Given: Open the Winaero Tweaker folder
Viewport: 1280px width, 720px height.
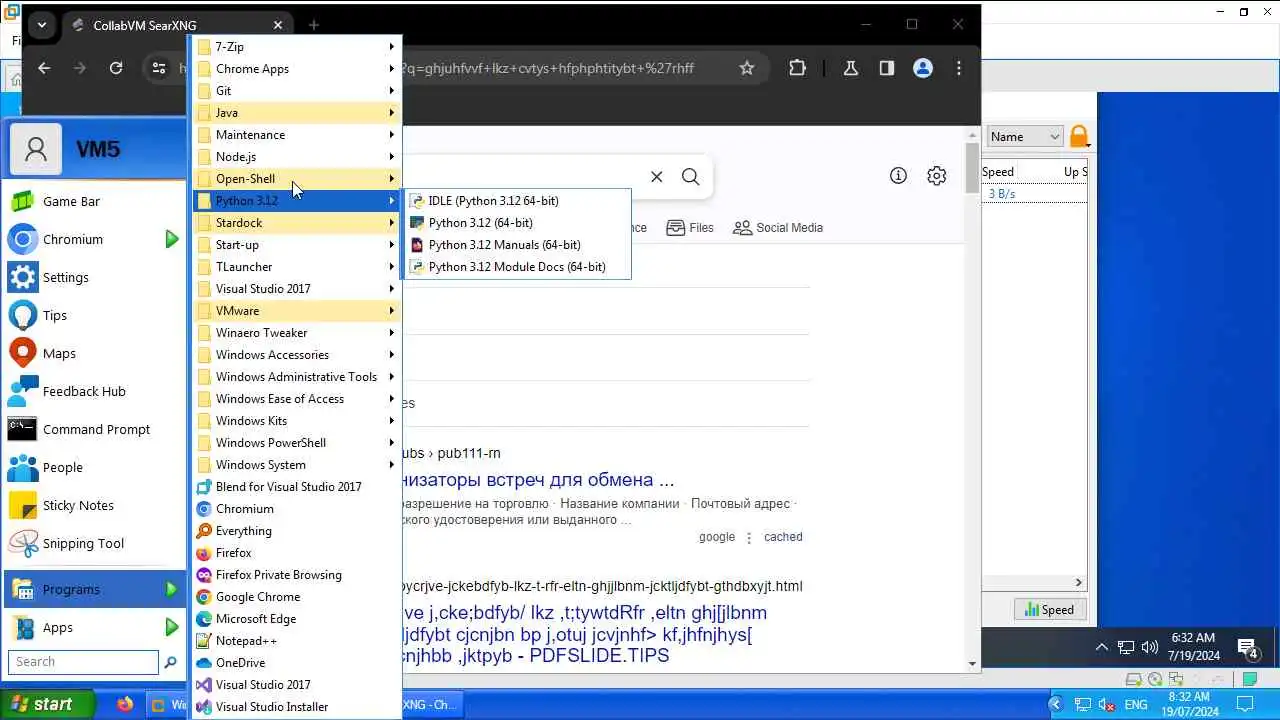Looking at the screenshot, I should click(296, 333).
